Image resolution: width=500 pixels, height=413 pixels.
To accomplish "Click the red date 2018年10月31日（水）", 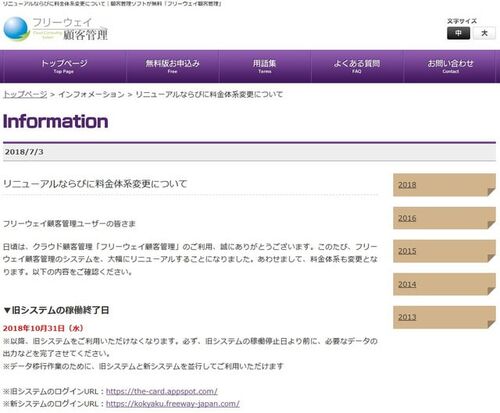I will tap(43, 328).
